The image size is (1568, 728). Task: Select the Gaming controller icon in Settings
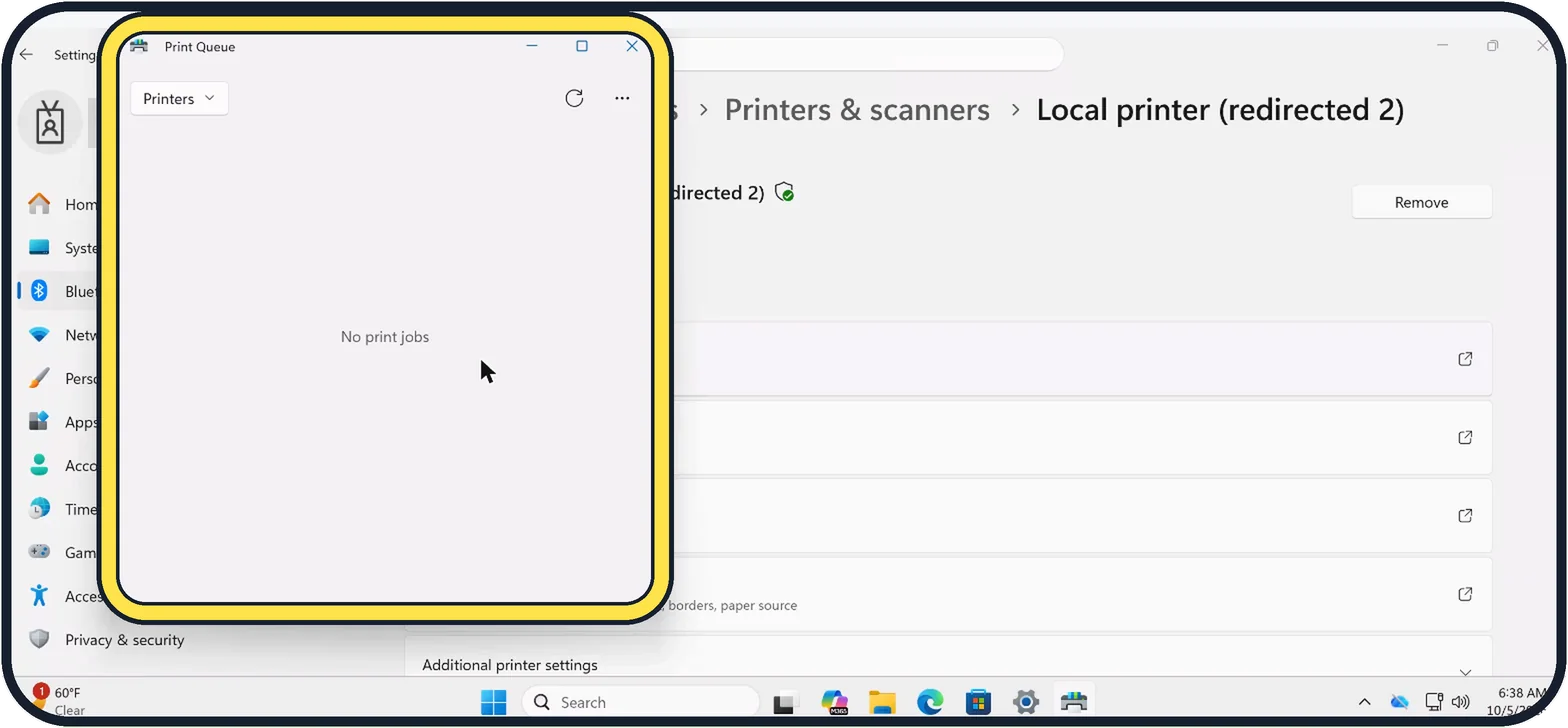click(x=39, y=552)
